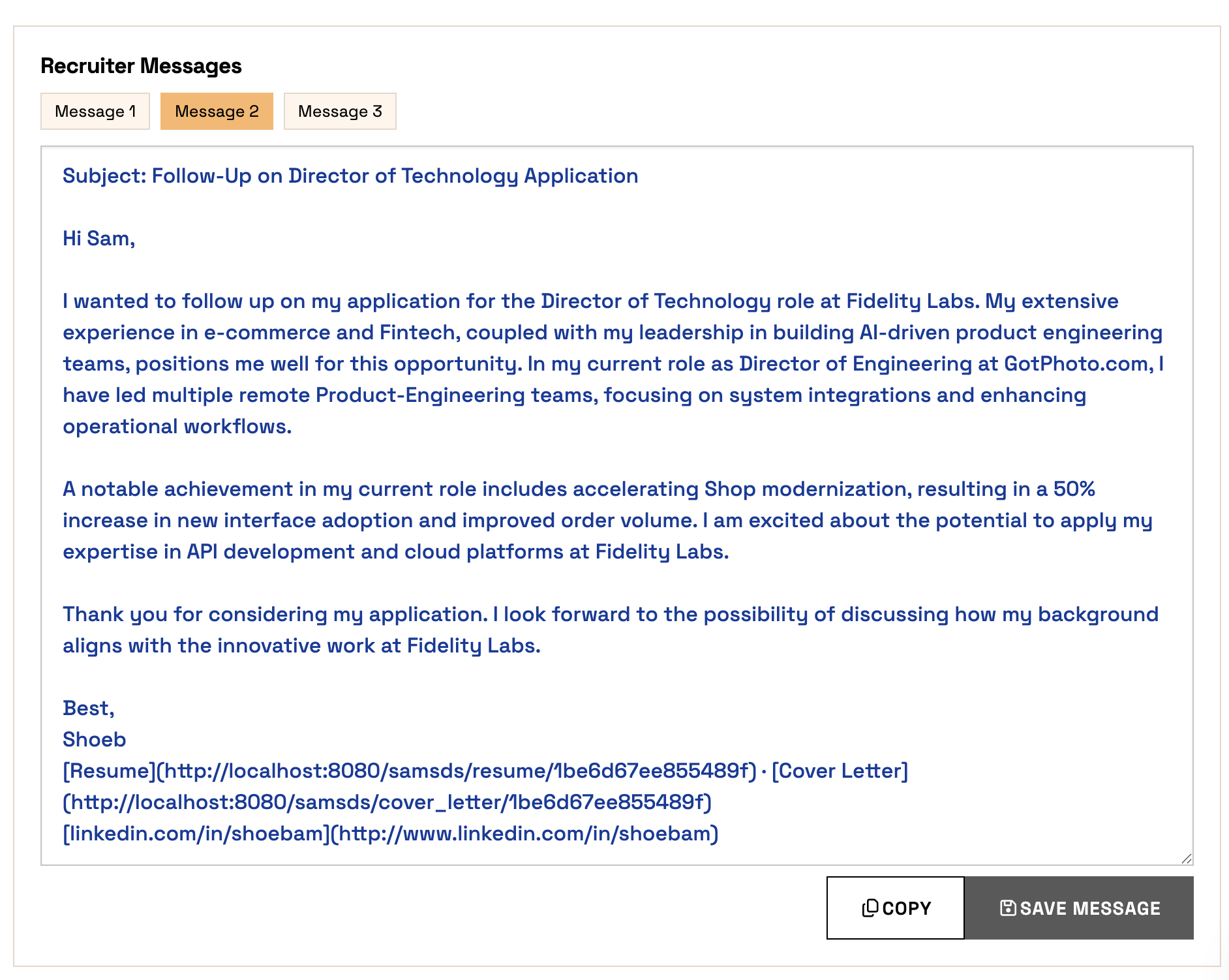
Task: Click the word "GotPhoto.com" in the message
Action: coord(1076,364)
